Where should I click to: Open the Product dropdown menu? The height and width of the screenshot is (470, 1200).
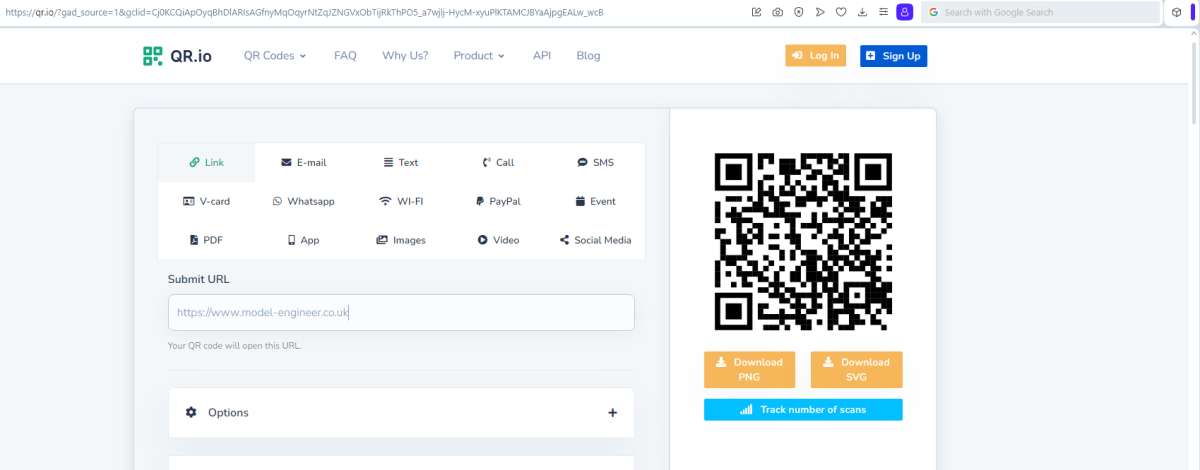479,56
